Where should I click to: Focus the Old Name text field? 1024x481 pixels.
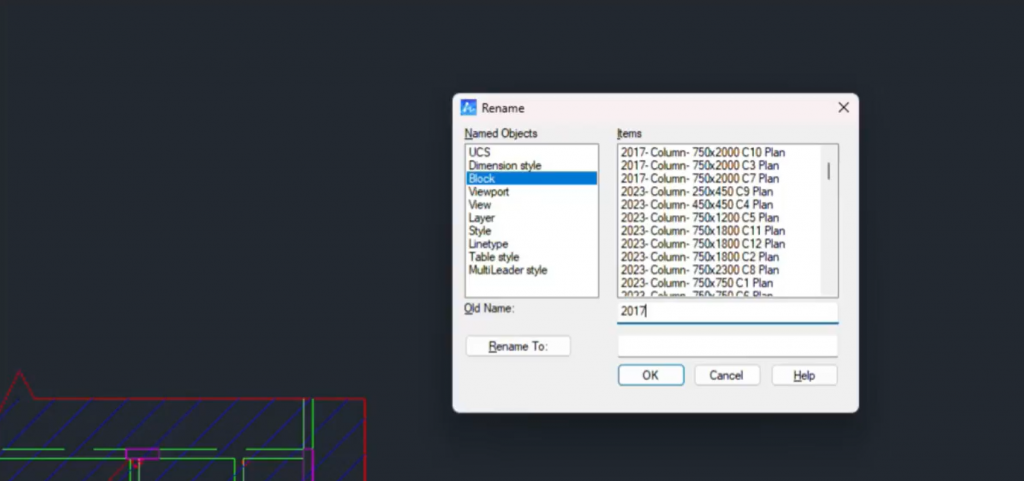[x=727, y=311]
